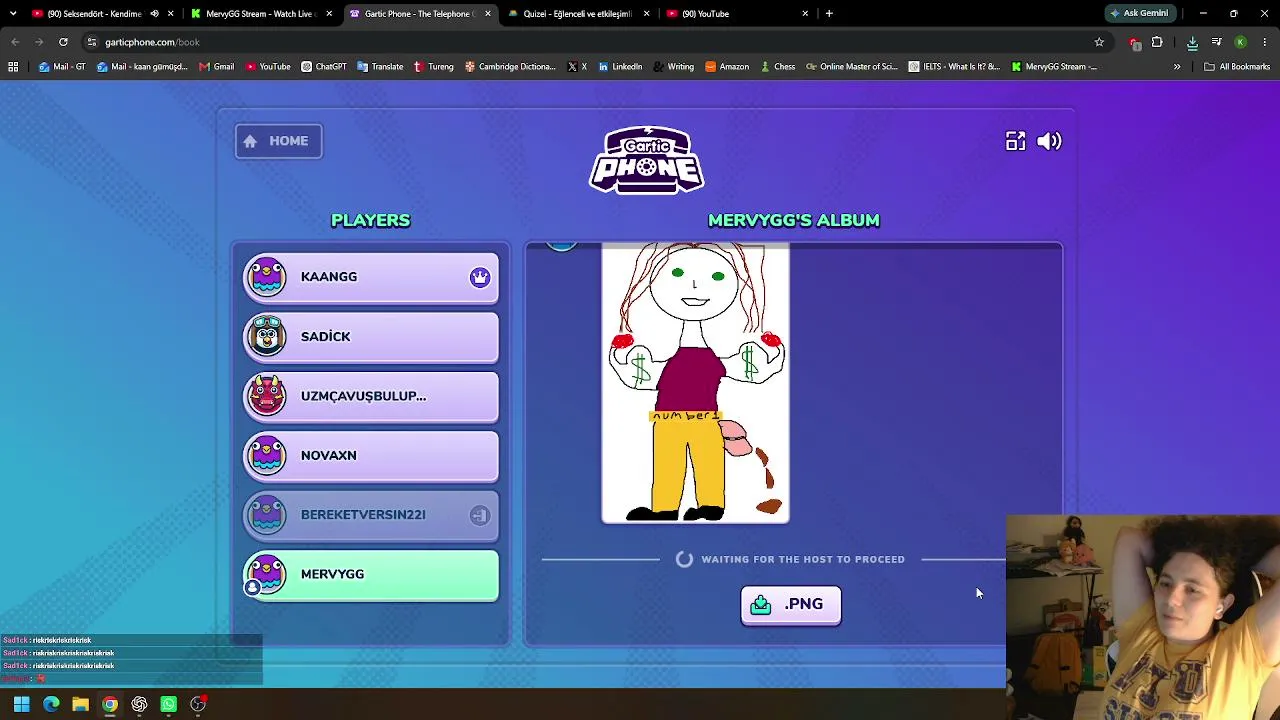Click NOVAXN's avatar icon
This screenshot has width=1280, height=720.
267,455
